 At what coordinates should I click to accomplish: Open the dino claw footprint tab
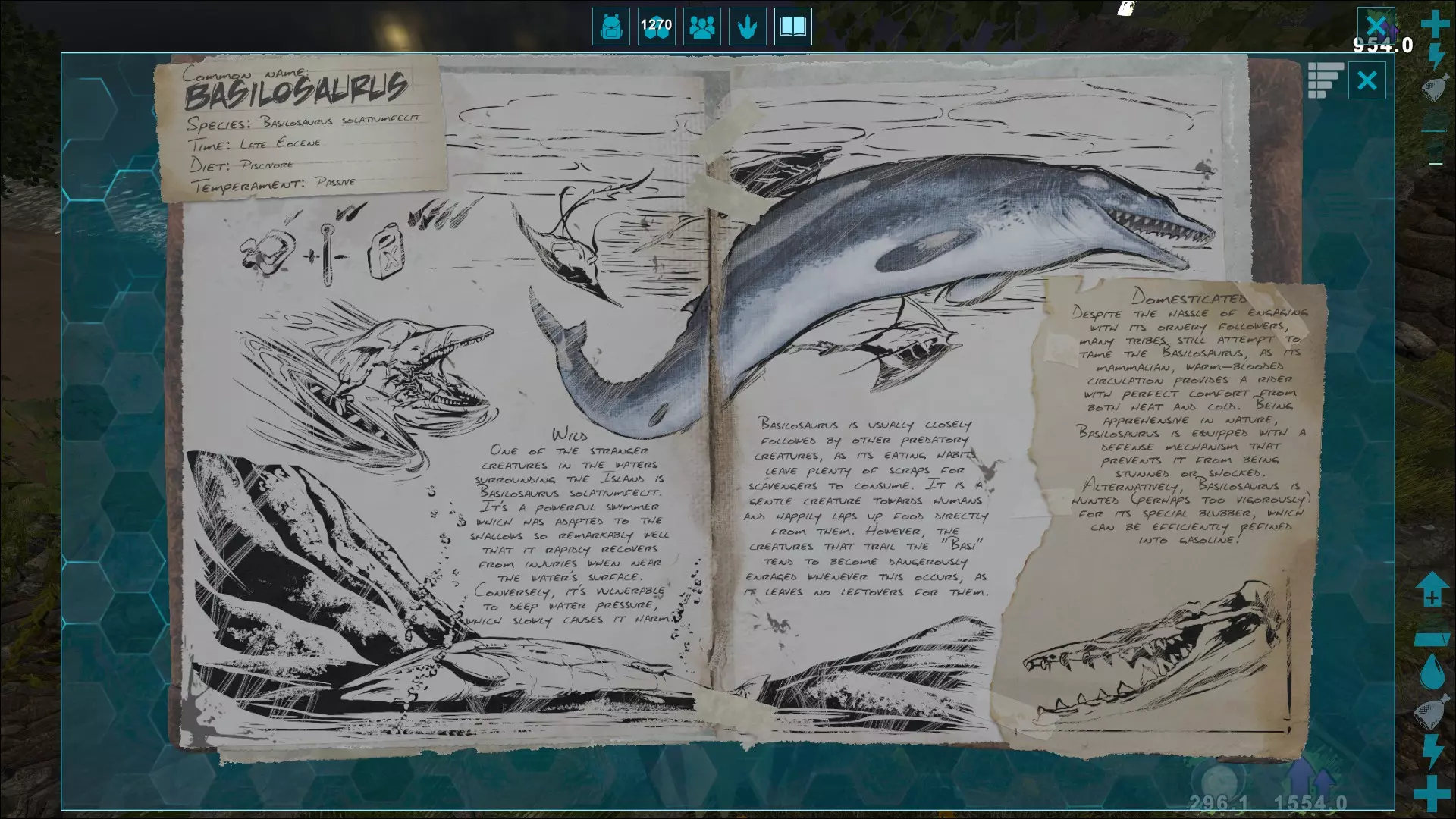(x=748, y=27)
